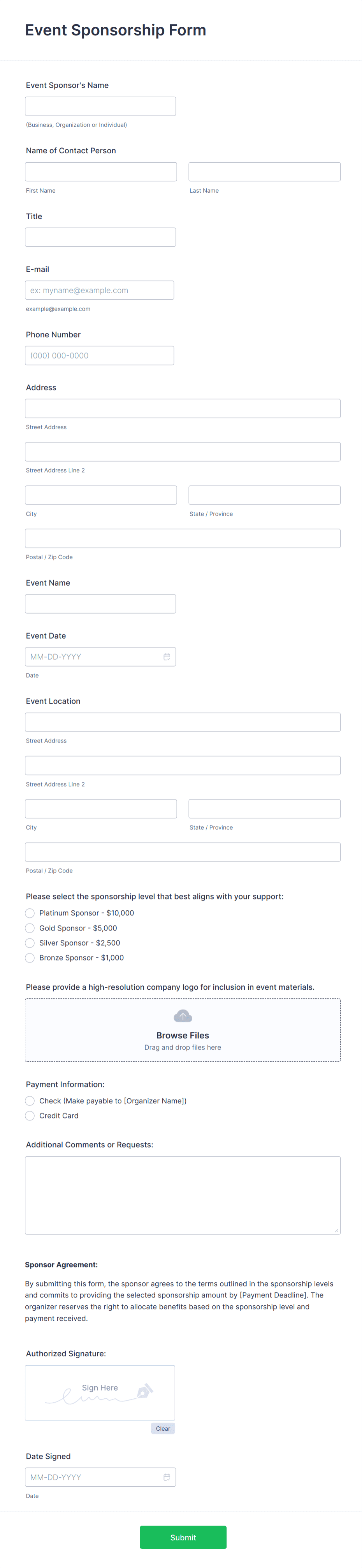Open the Date Signed calendar picker icon
Viewport: 362px width, 1568px height.
[x=166, y=1477]
